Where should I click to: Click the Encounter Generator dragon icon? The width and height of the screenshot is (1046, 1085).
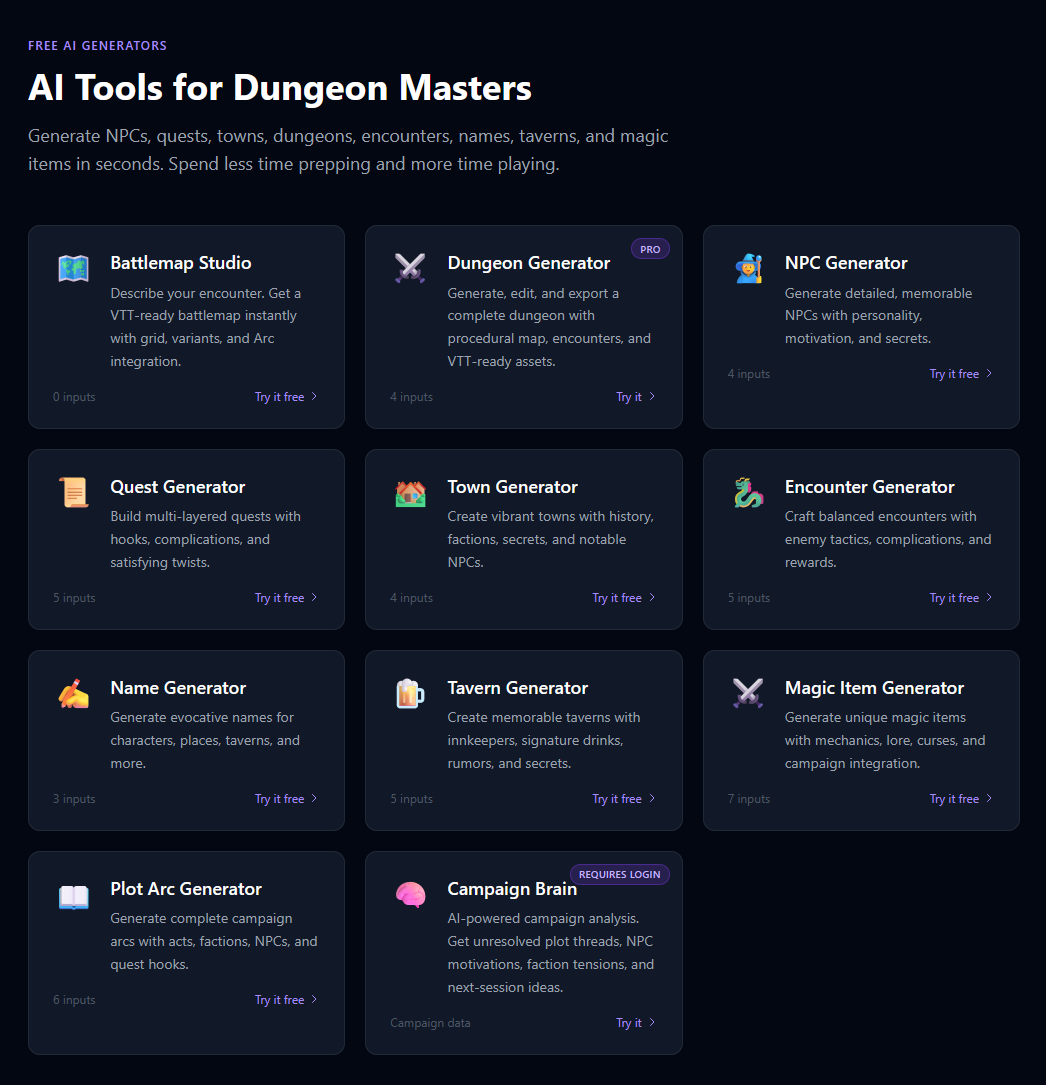[748, 492]
